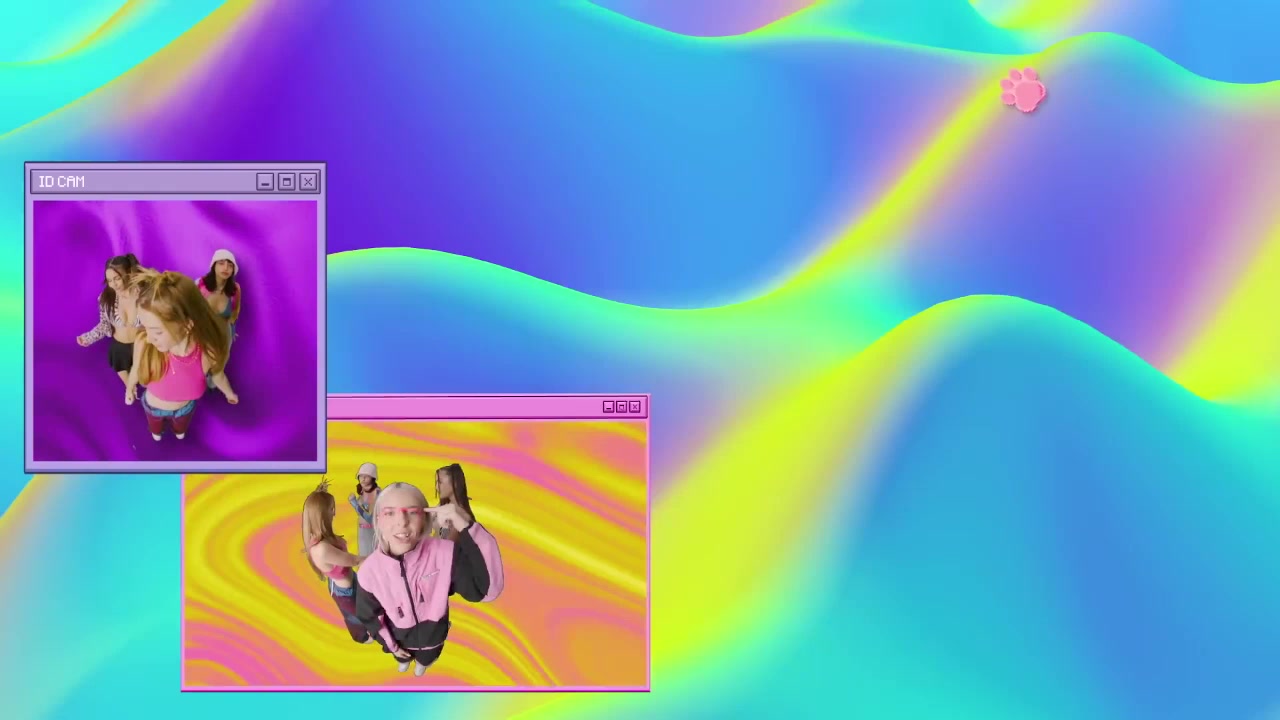Select the yellow swirl video in pink window
Viewport: 1280px width, 720px height.
pos(416,553)
